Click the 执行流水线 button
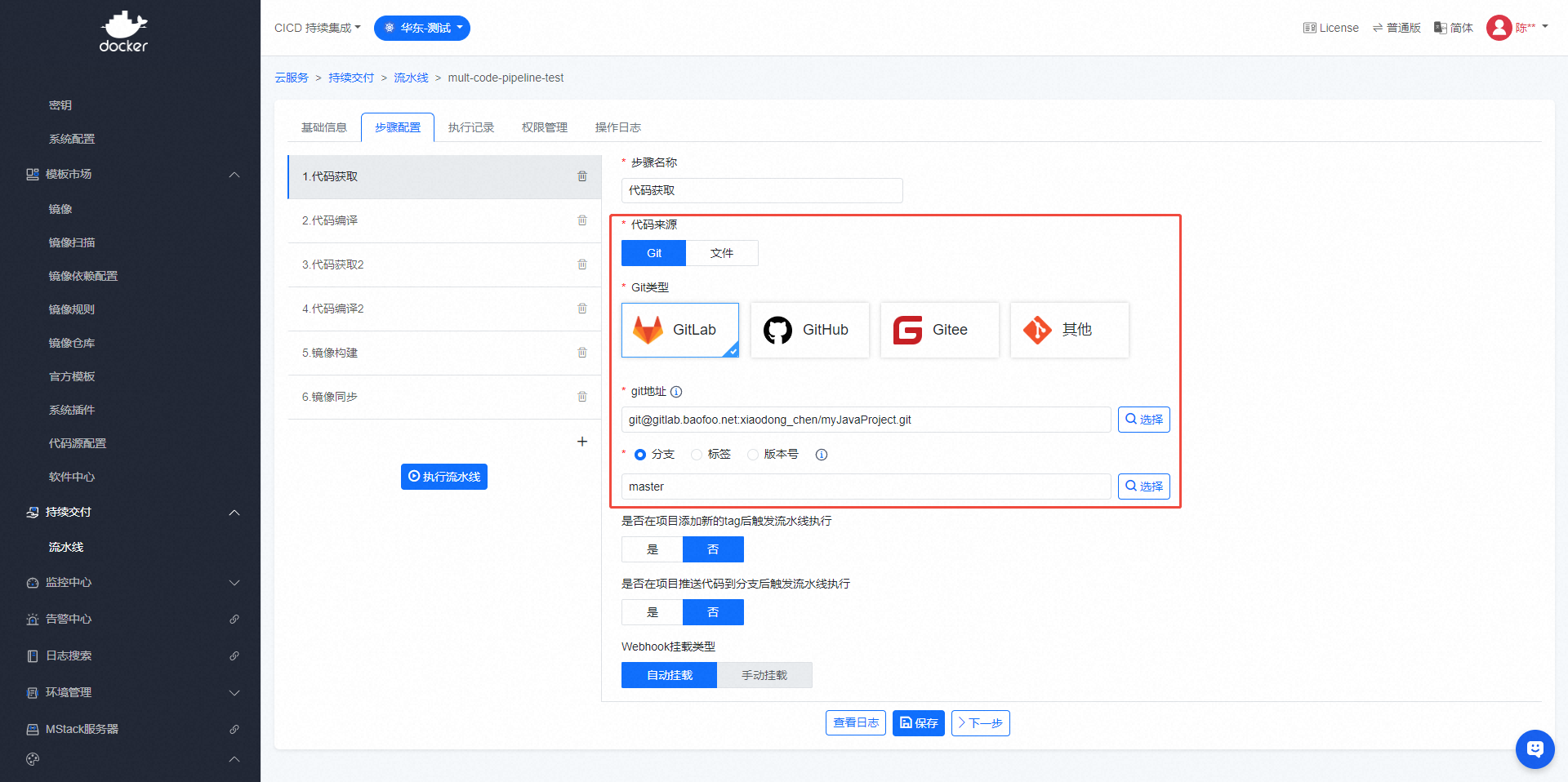 pyautogui.click(x=444, y=477)
